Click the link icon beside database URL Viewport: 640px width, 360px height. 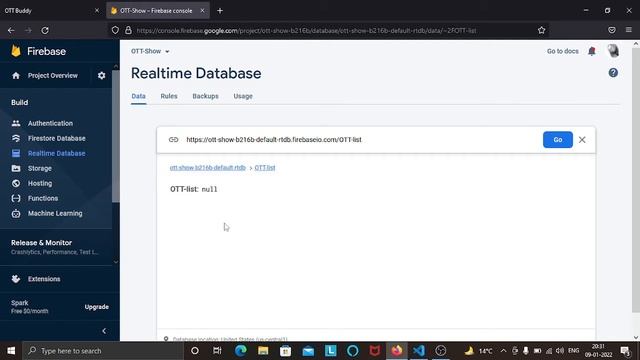click(173, 140)
